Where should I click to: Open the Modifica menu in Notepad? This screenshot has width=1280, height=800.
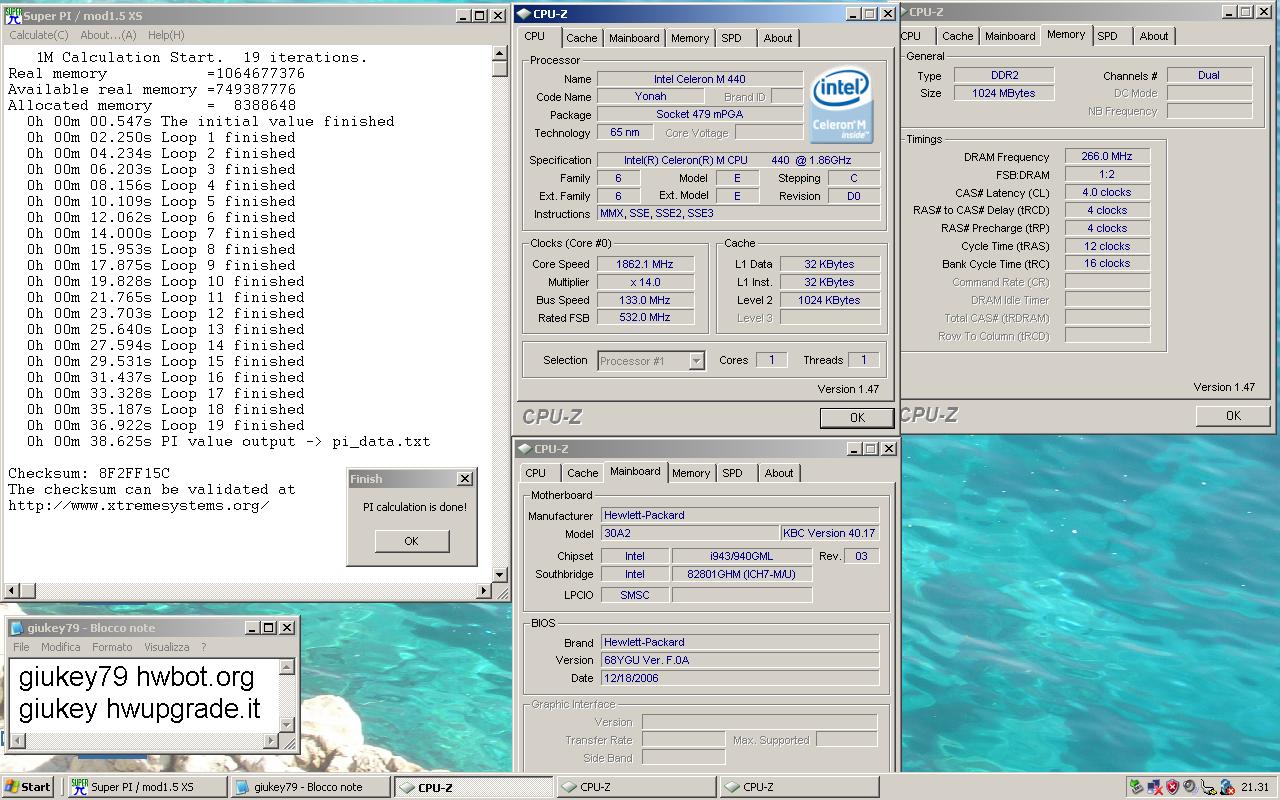(x=61, y=647)
